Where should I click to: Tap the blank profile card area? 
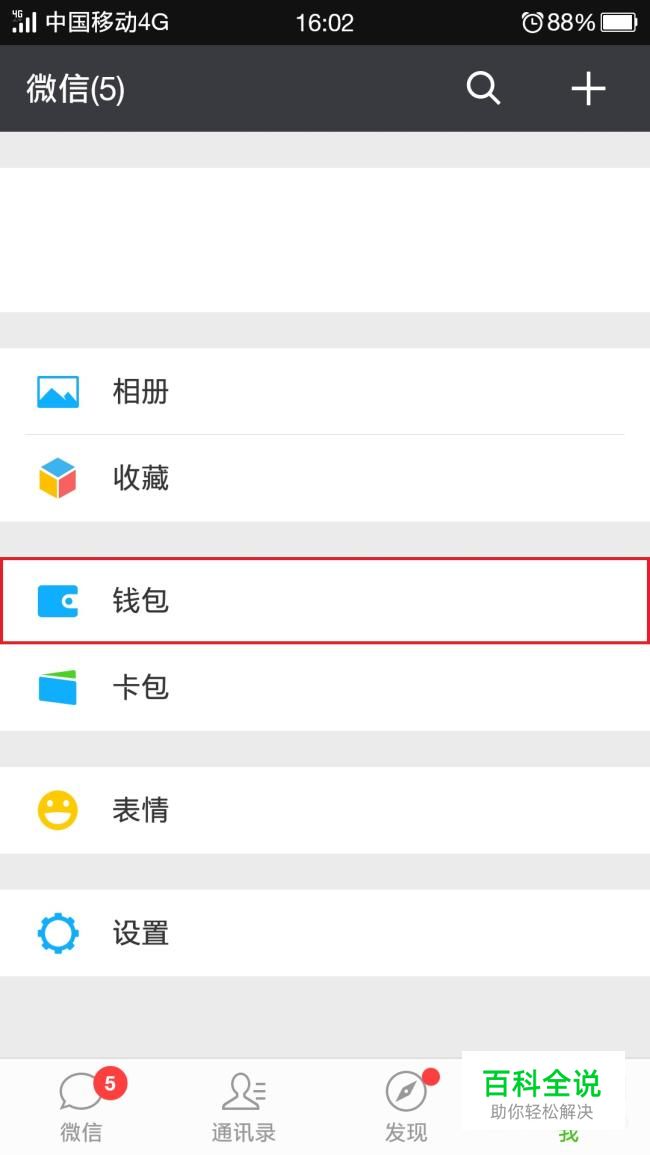pos(325,240)
